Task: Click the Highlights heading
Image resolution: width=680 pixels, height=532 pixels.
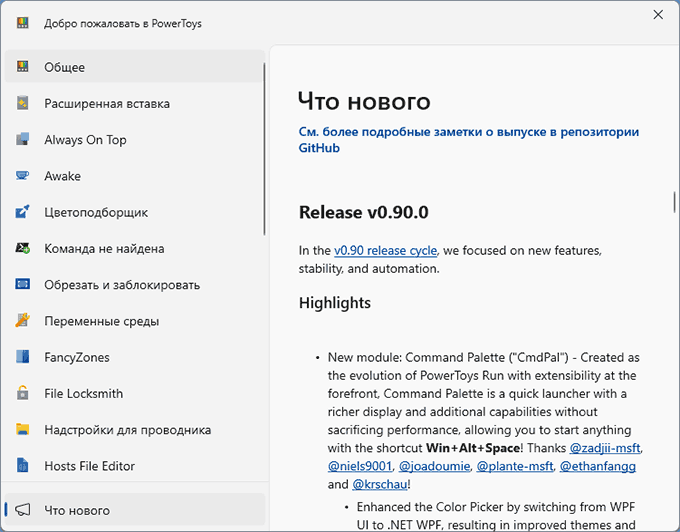Action: pyautogui.click(x=335, y=303)
